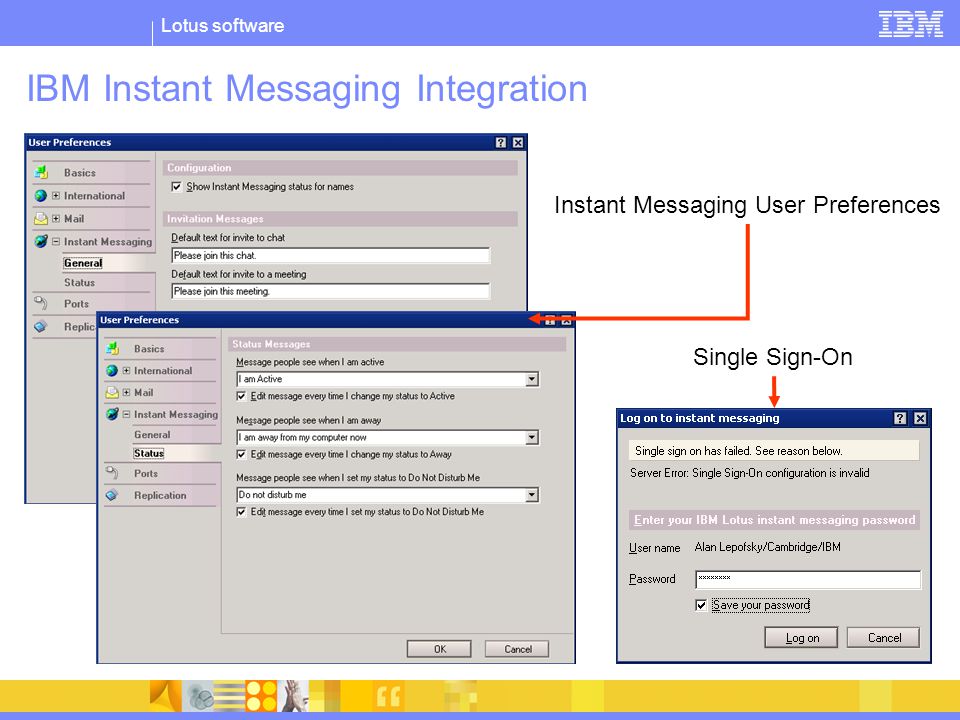This screenshot has height=720, width=960.
Task: Uncheck the Save your password checkbox
Action: 702,606
